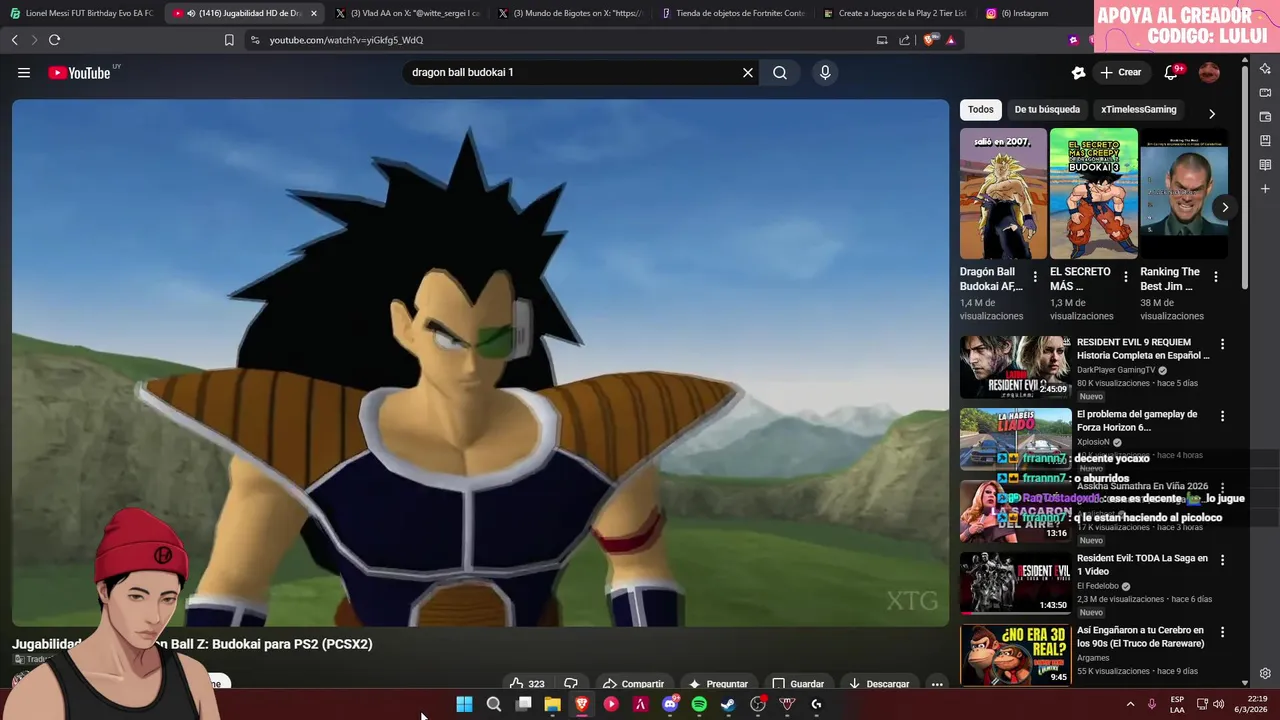Switch to the Vlad AA on X tab
The image size is (1280, 720).
pyautogui.click(x=407, y=13)
